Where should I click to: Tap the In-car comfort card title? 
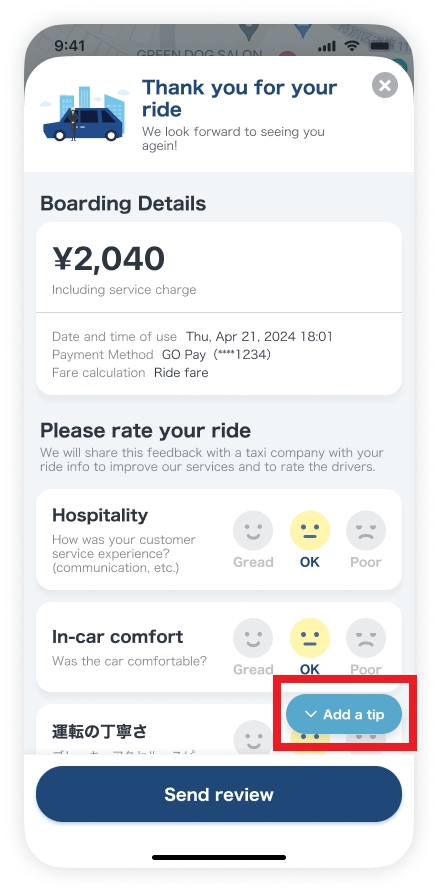(118, 637)
